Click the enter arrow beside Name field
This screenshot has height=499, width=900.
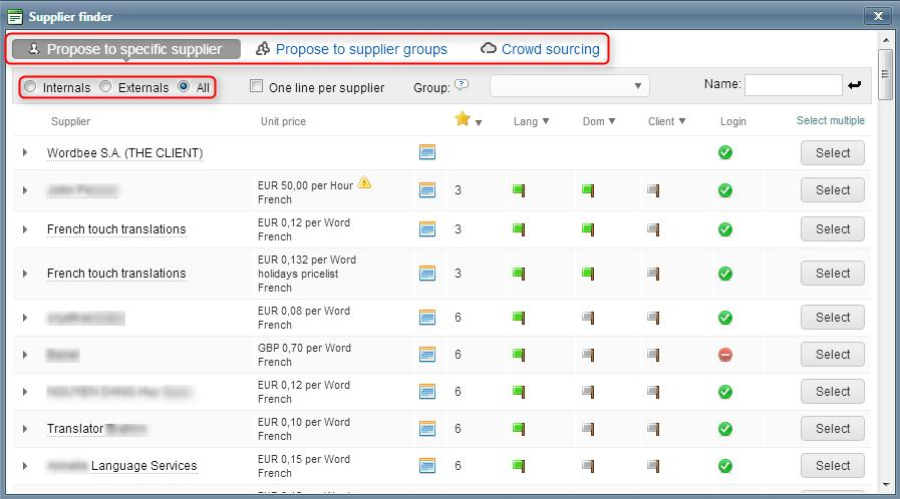(854, 86)
